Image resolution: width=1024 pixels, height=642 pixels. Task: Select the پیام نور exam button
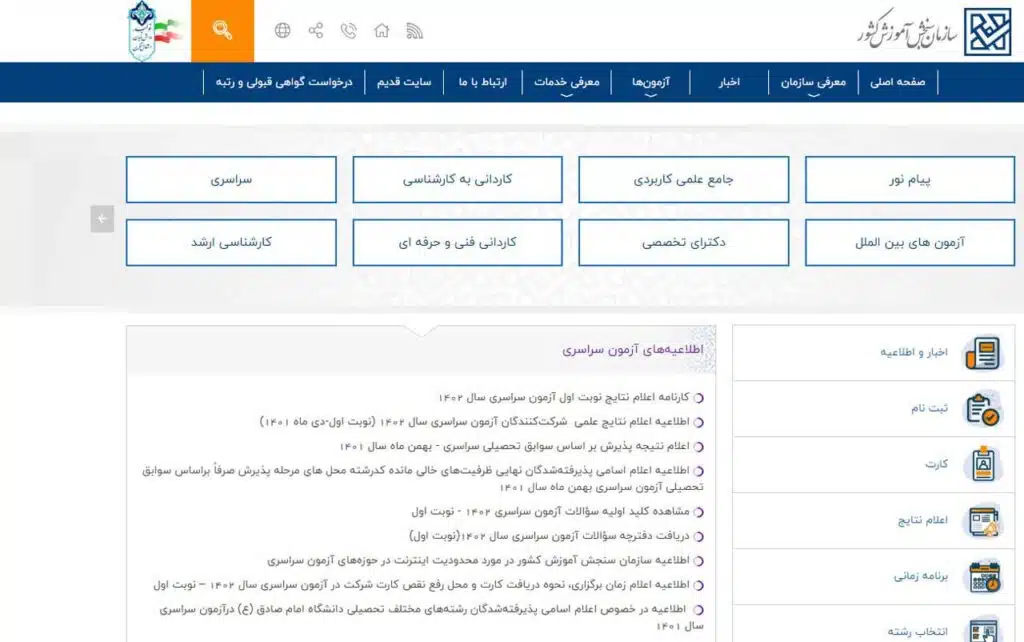(910, 180)
